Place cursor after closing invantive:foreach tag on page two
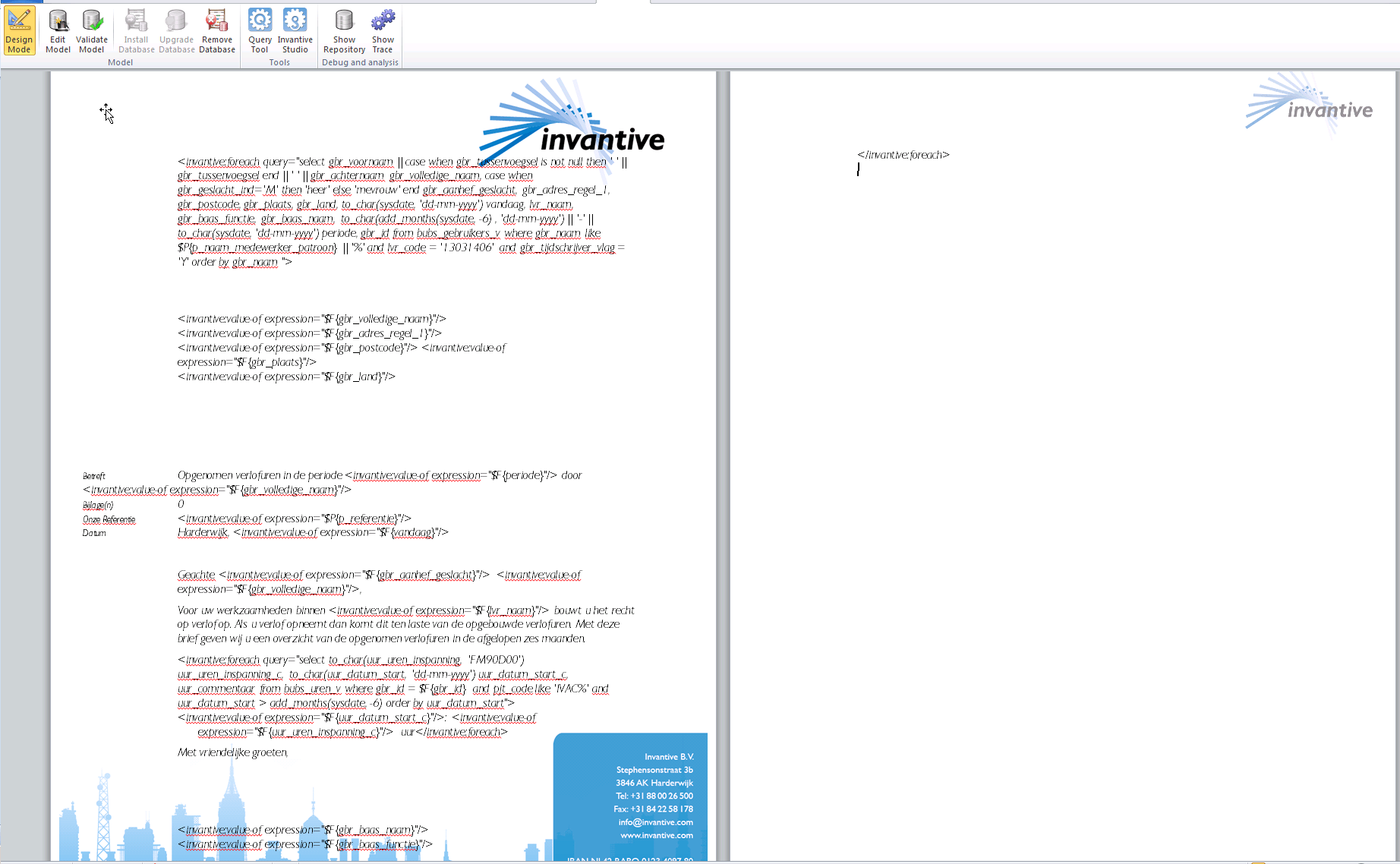This screenshot has height=864, width=1400. click(951, 155)
